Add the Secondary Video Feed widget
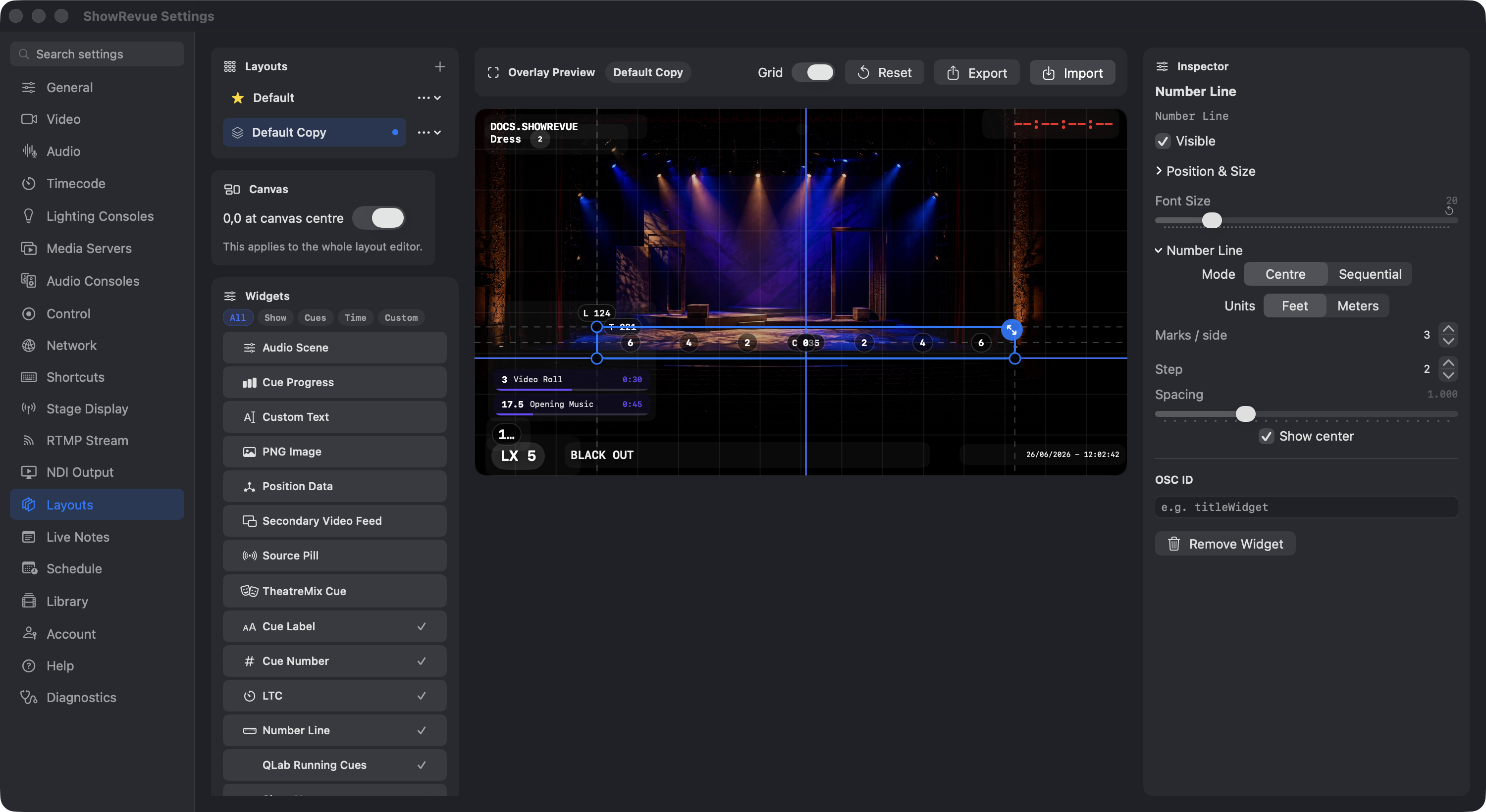The height and width of the screenshot is (812, 1486). coord(334,521)
